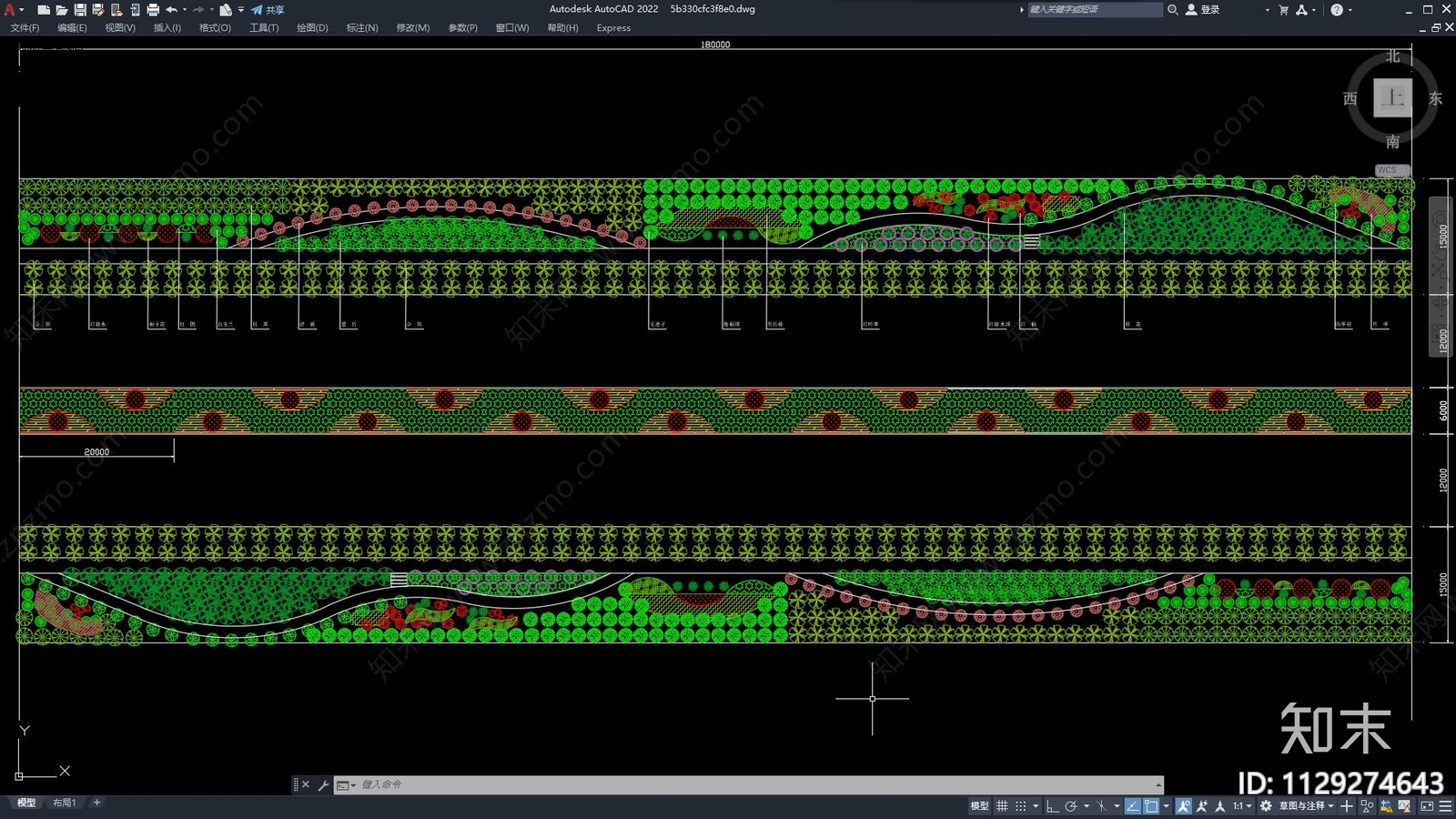
Task: Open the Autodesk App Store cart
Action: 1283,10
